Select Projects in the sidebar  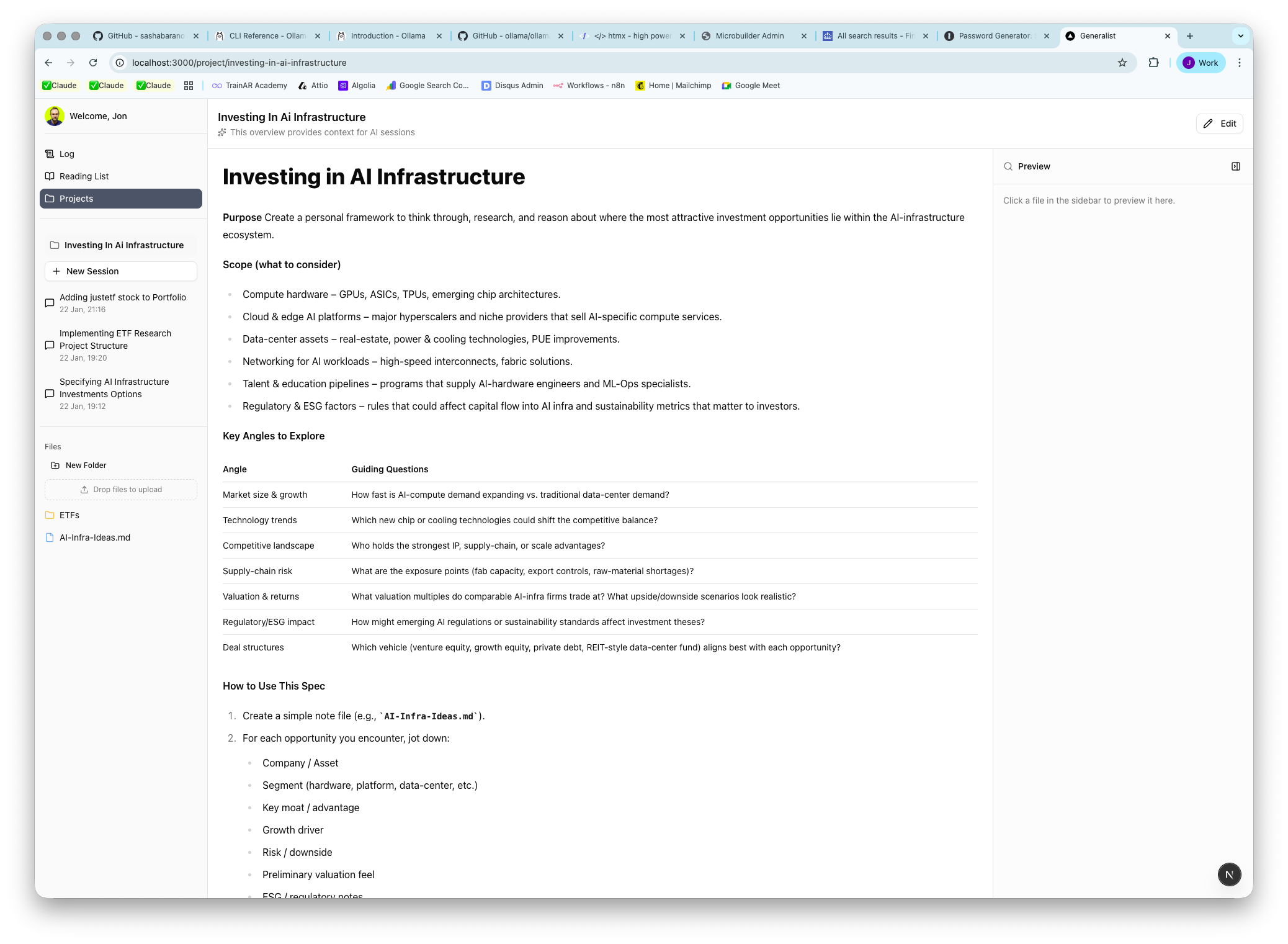pos(76,198)
